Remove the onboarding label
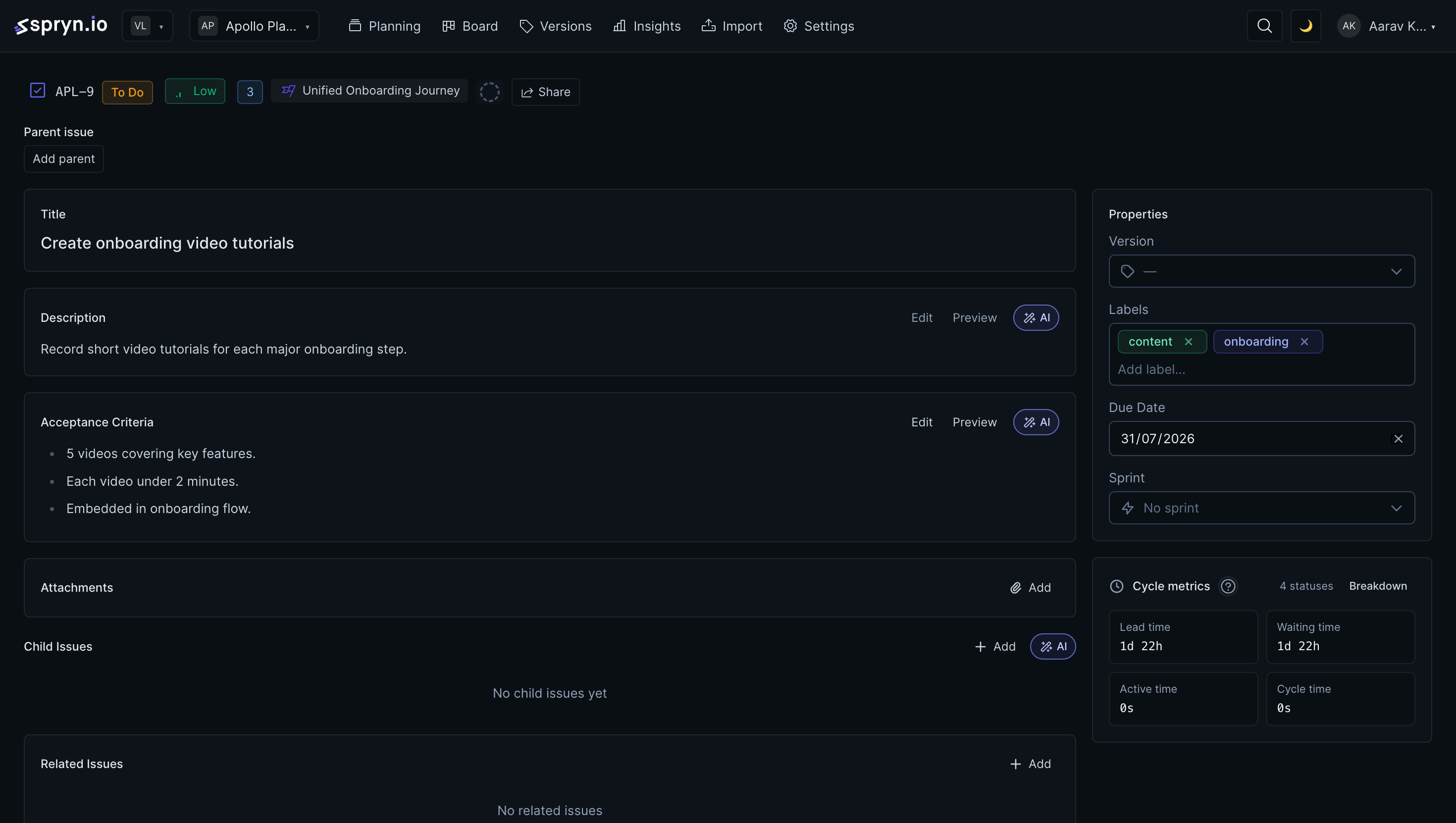Viewport: 1456px width, 823px height. 1304,341
